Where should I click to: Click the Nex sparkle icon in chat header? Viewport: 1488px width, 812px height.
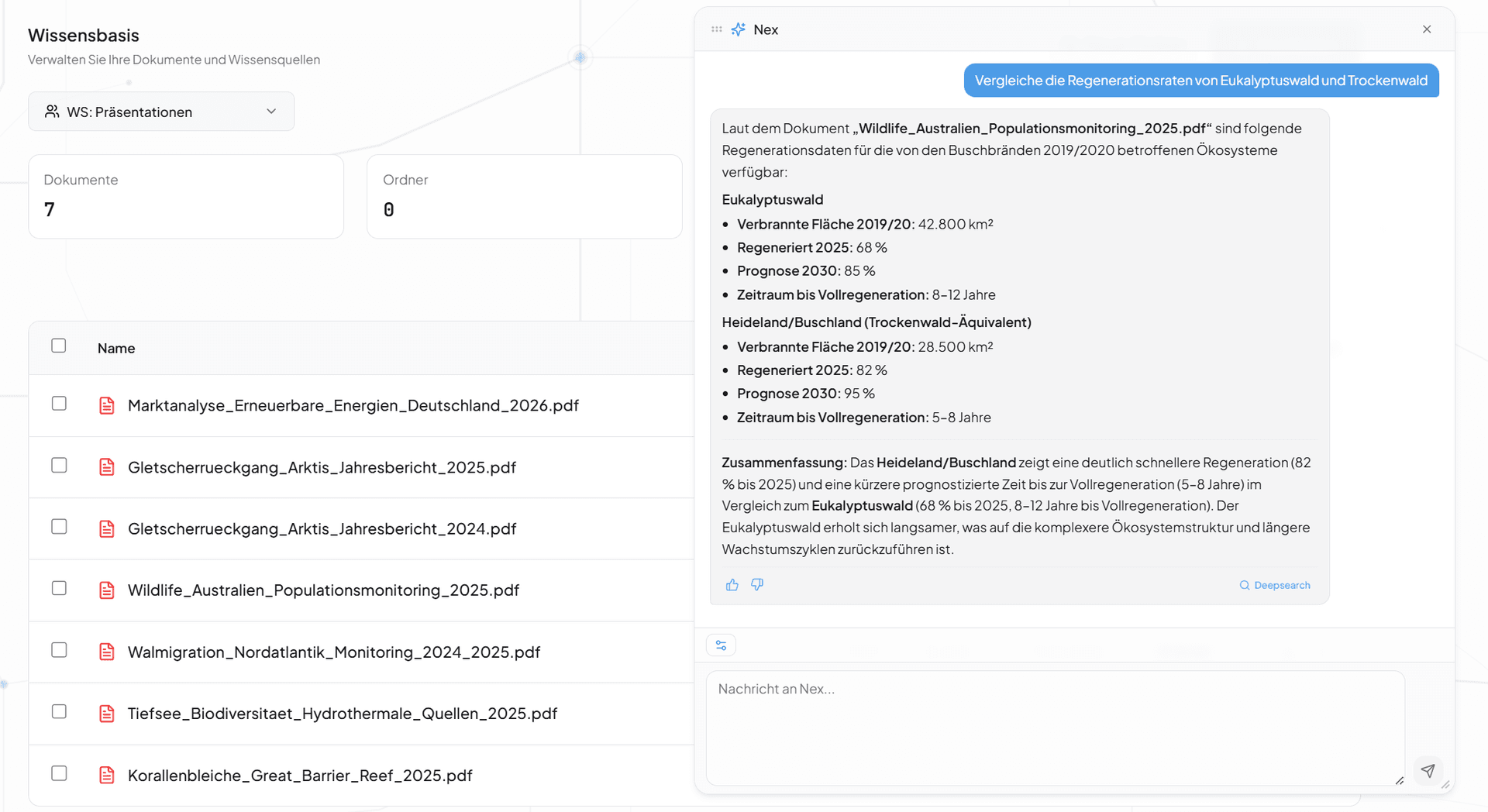(x=739, y=29)
